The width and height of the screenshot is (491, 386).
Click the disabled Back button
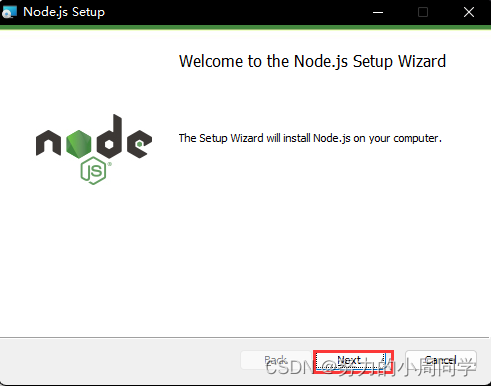pyautogui.click(x=276, y=360)
